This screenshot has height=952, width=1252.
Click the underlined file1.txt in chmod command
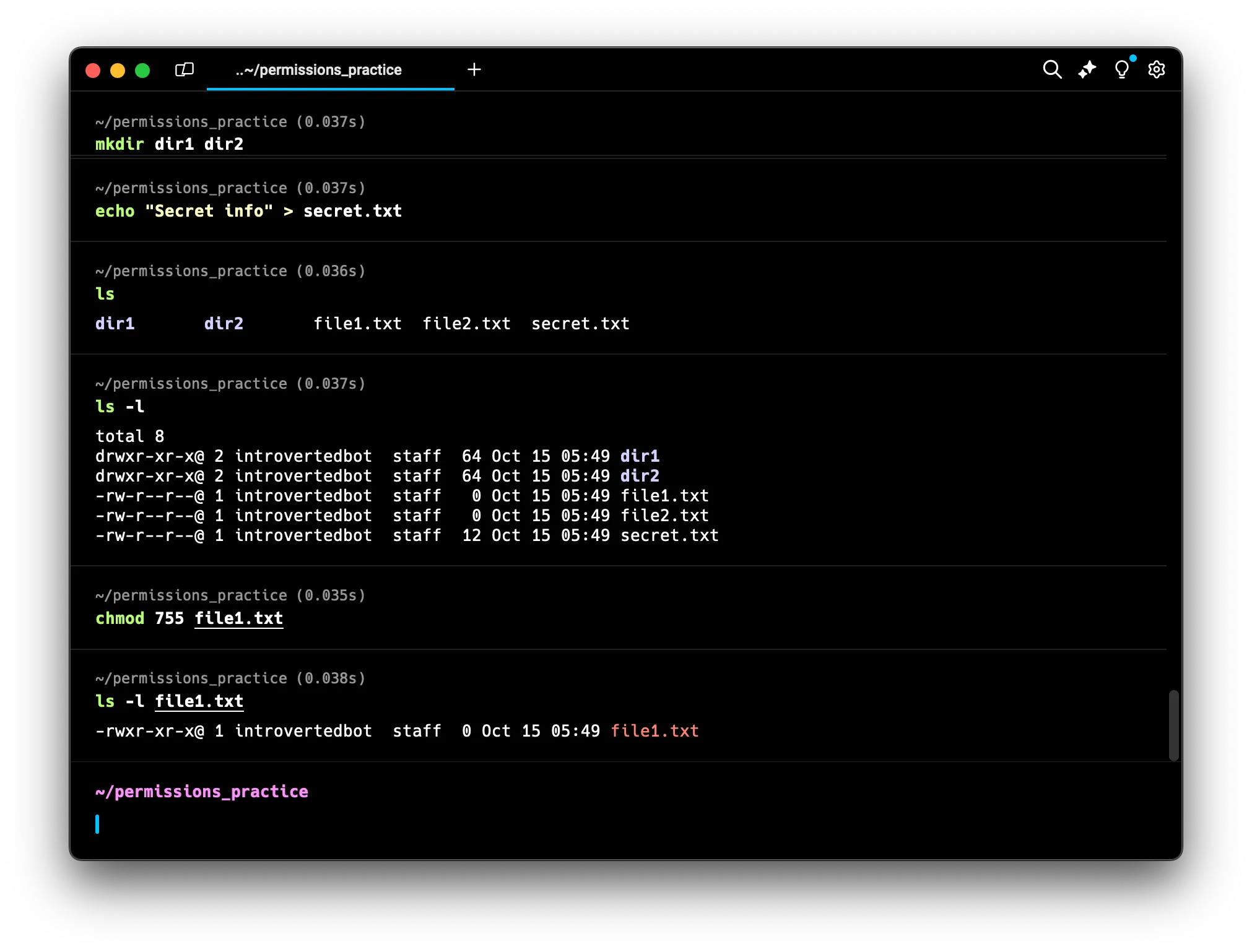tap(239, 618)
